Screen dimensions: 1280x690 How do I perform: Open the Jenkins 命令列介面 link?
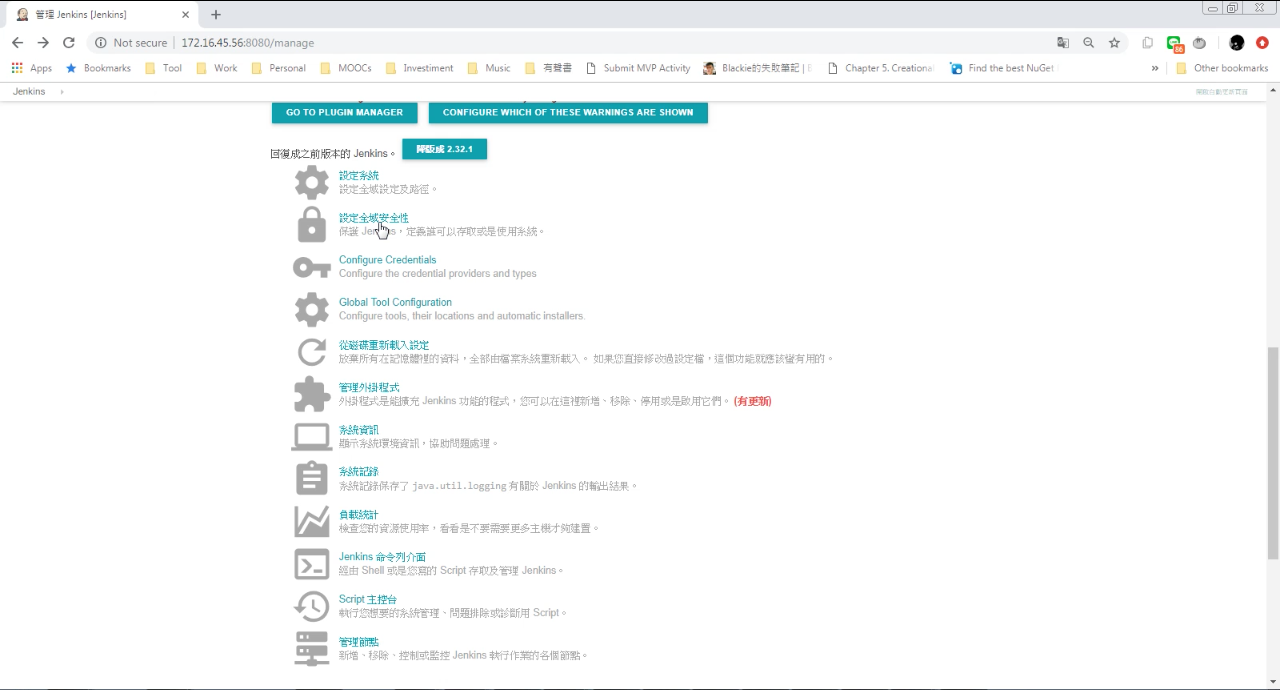coord(382,557)
